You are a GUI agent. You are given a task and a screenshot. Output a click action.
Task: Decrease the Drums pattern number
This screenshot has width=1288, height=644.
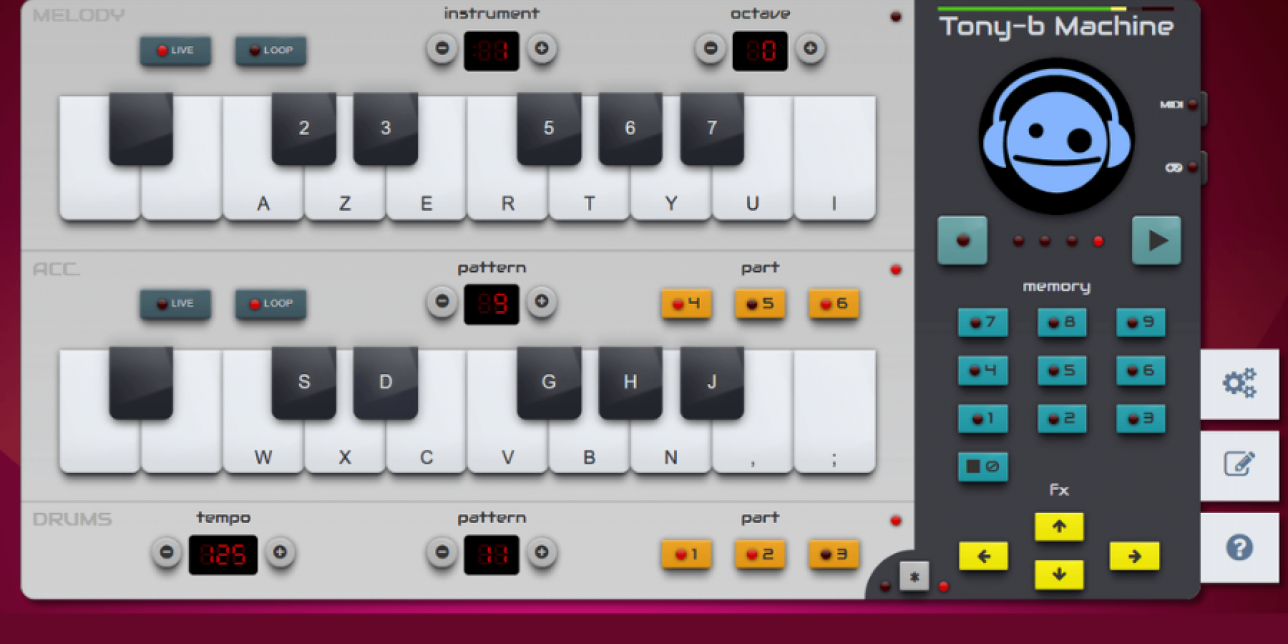pyautogui.click(x=442, y=553)
